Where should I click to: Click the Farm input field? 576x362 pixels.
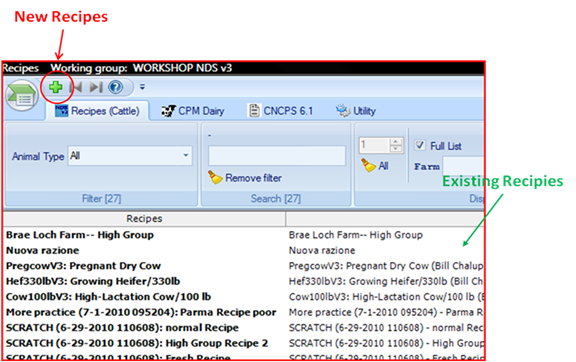point(464,166)
